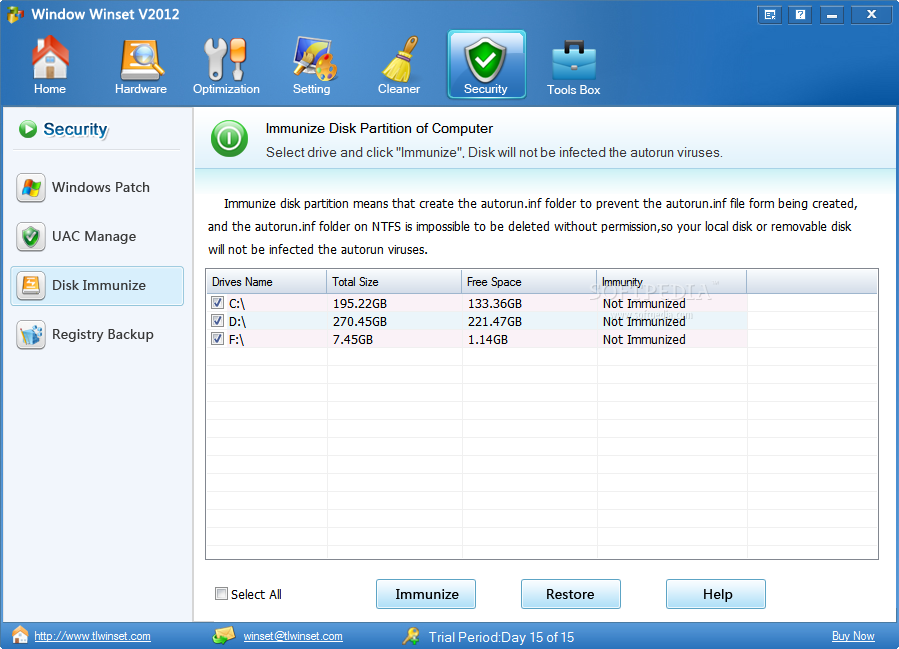899x649 pixels.
Task: Click the UAC Manage shield icon
Action: click(x=31, y=237)
